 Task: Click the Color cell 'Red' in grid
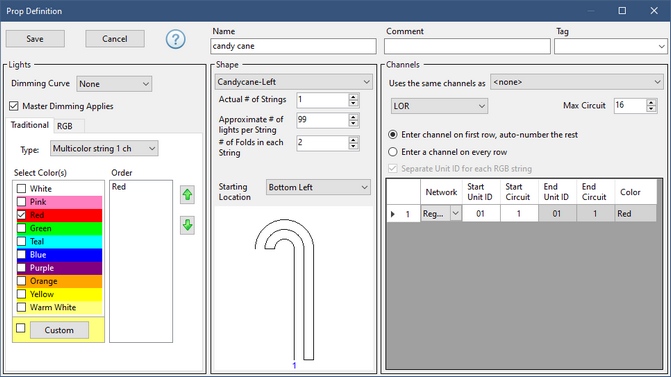point(635,214)
